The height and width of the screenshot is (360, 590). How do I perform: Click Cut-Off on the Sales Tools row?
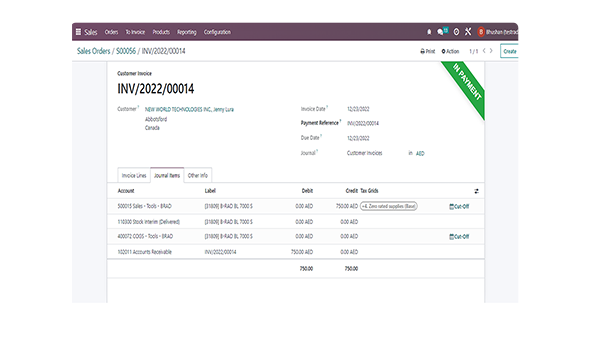click(x=459, y=207)
